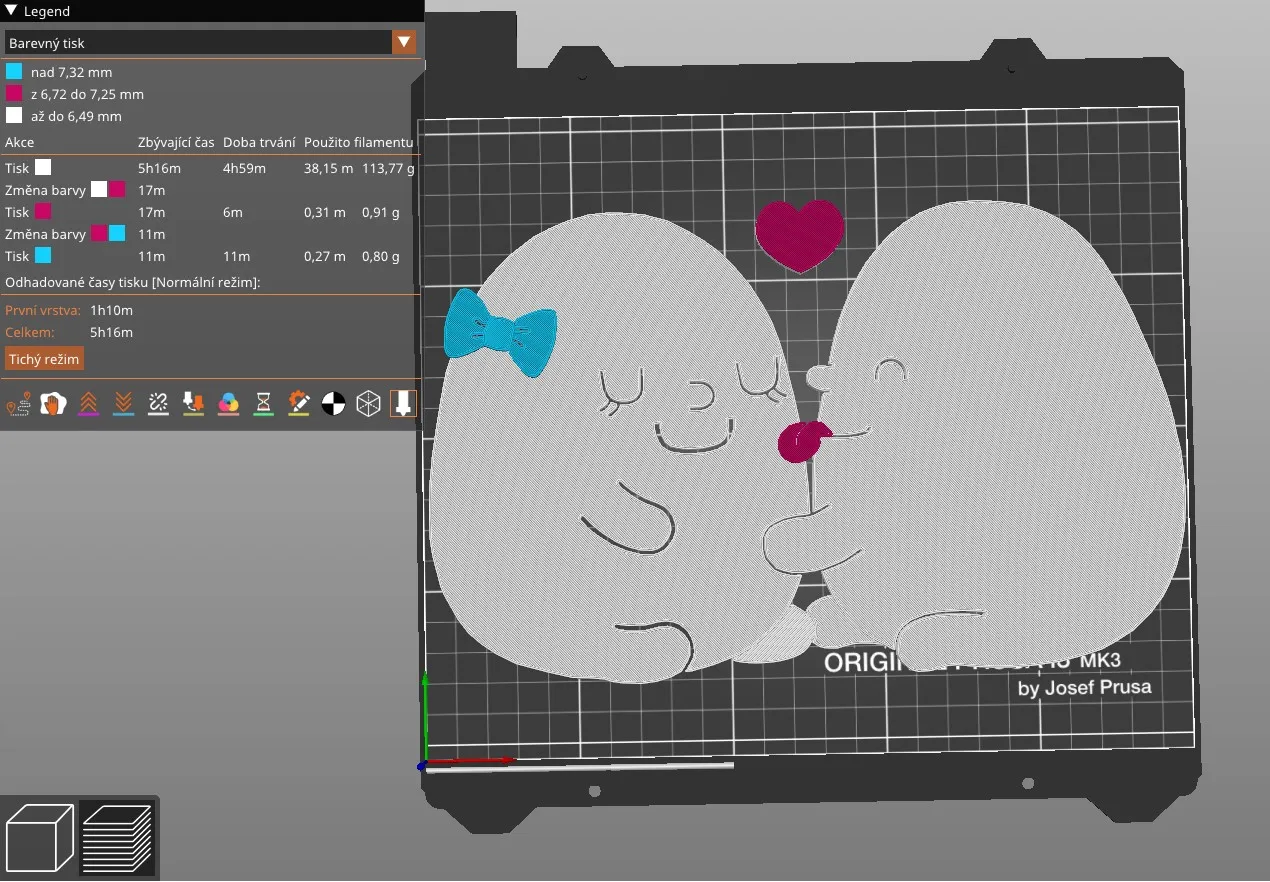The width and height of the screenshot is (1270, 882).
Task: Show retractions using the purple chevron icon
Action: pyautogui.click(x=89, y=403)
